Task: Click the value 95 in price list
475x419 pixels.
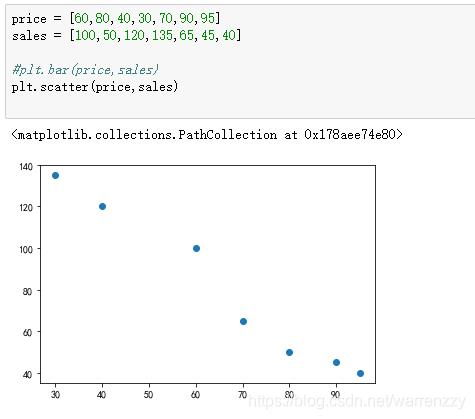Action: (208, 18)
